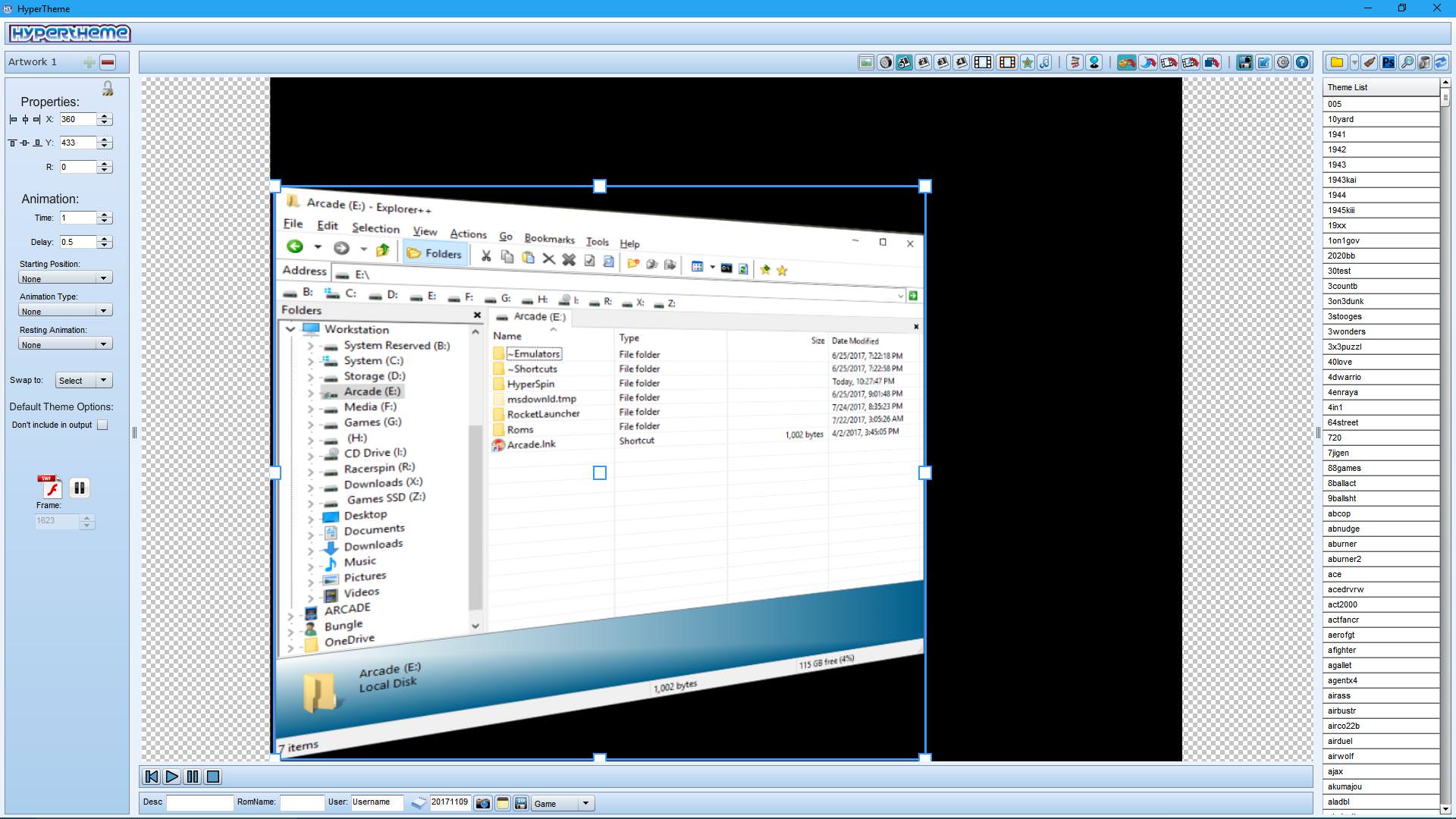Open dropdown arrow next to folder icon

(1354, 63)
